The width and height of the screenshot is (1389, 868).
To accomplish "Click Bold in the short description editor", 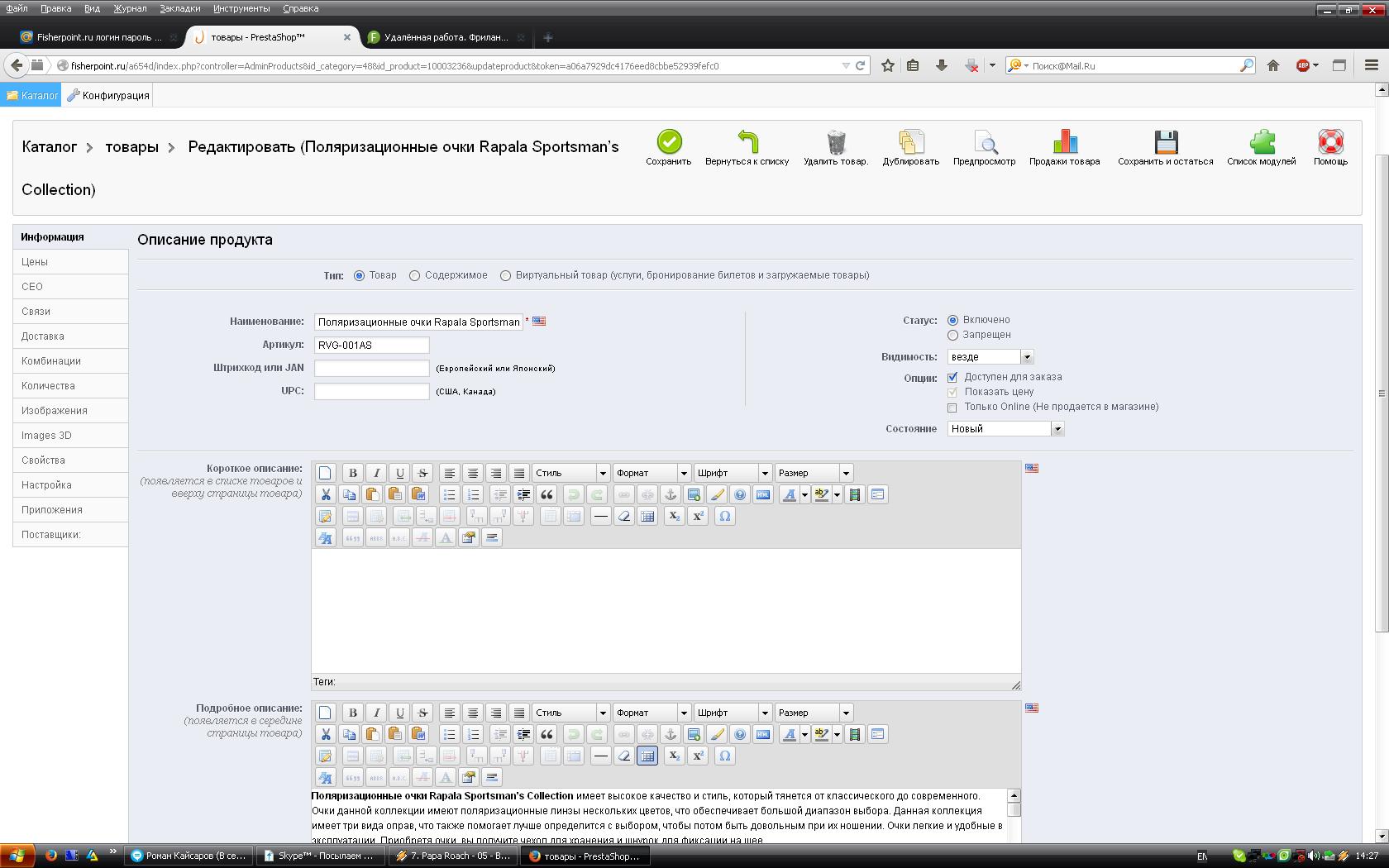I will [353, 473].
